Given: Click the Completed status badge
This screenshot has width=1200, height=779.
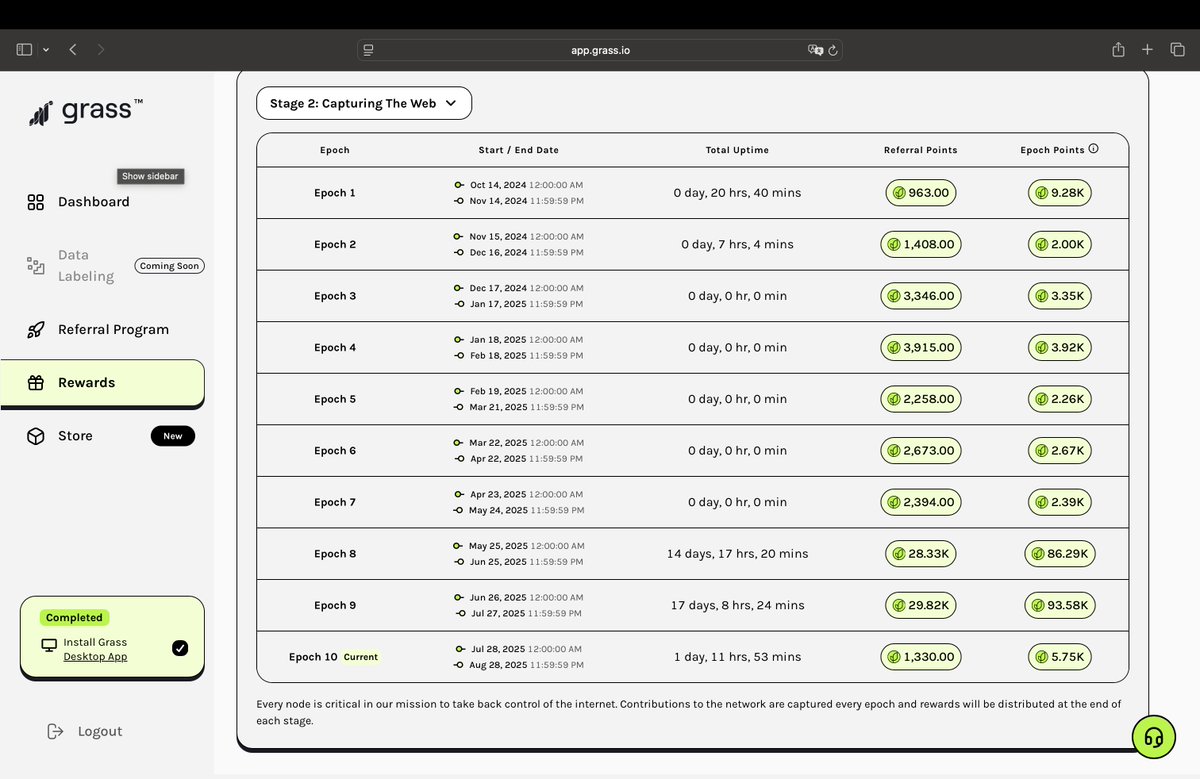Looking at the screenshot, I should click(x=74, y=618).
